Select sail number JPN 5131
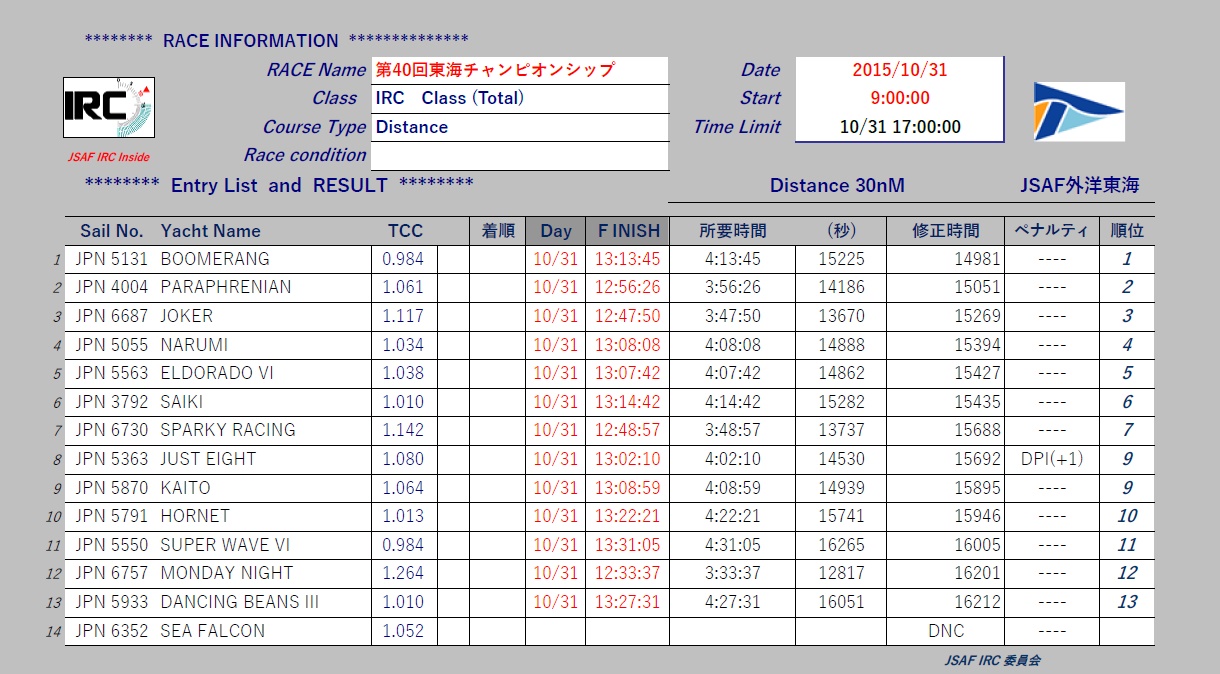 pos(111,259)
